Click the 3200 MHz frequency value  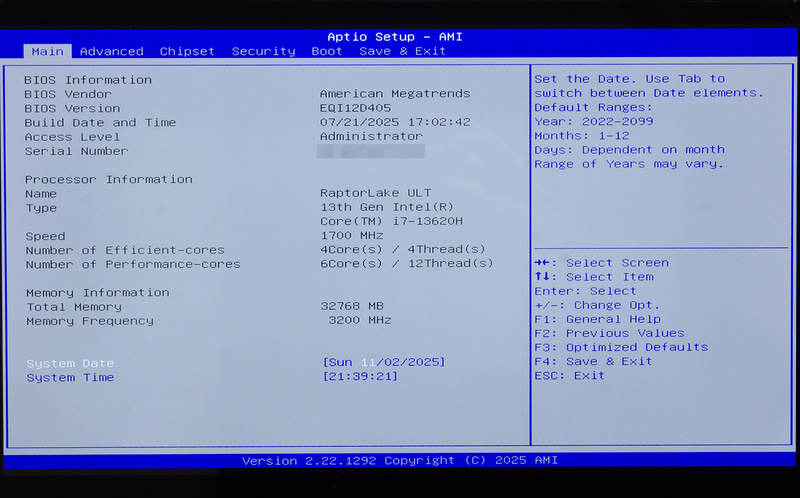360,320
